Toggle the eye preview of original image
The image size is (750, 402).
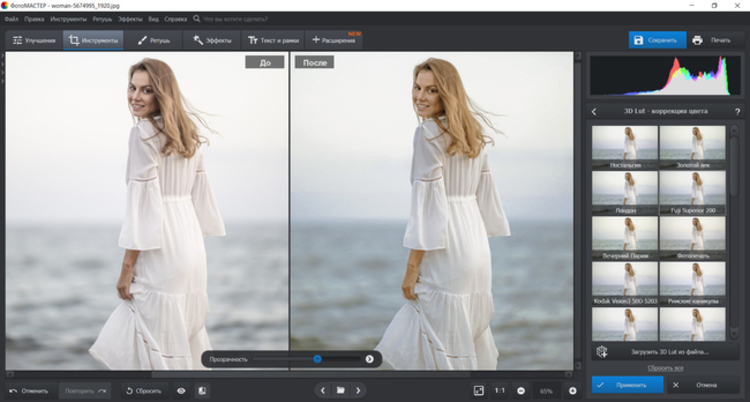coord(181,390)
